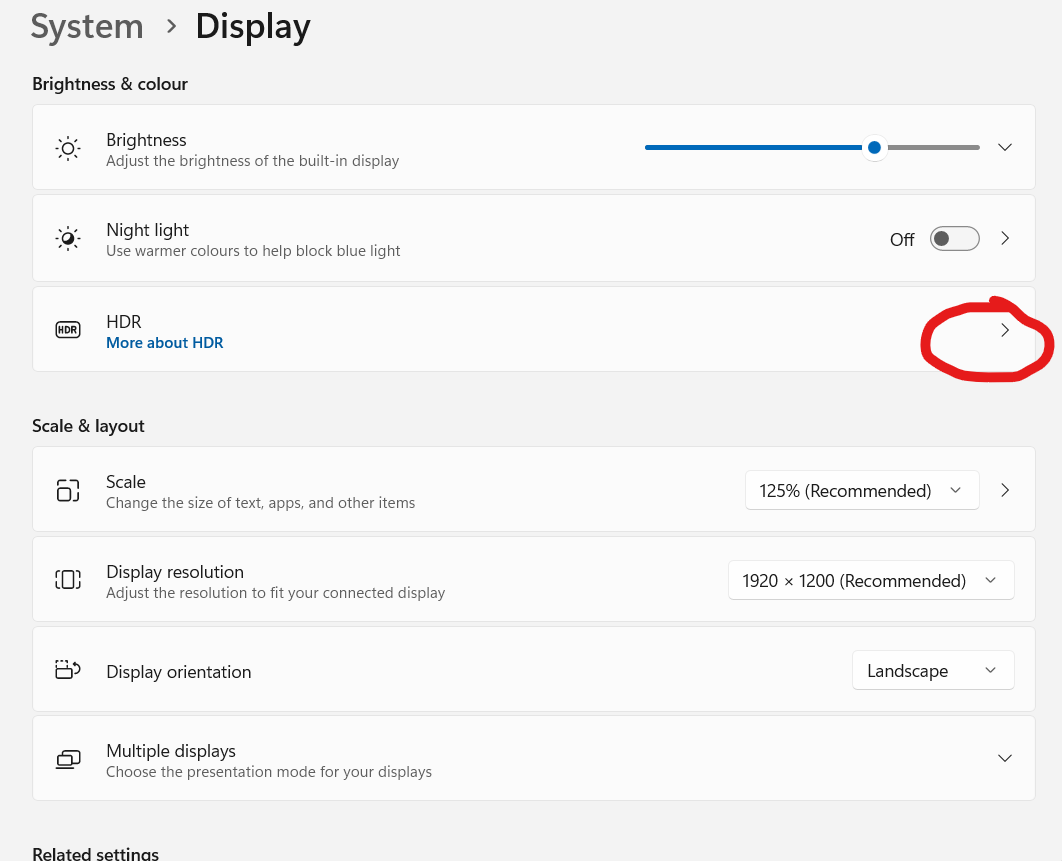This screenshot has width=1062, height=861.
Task: Click the Display page title
Action: 253,27
